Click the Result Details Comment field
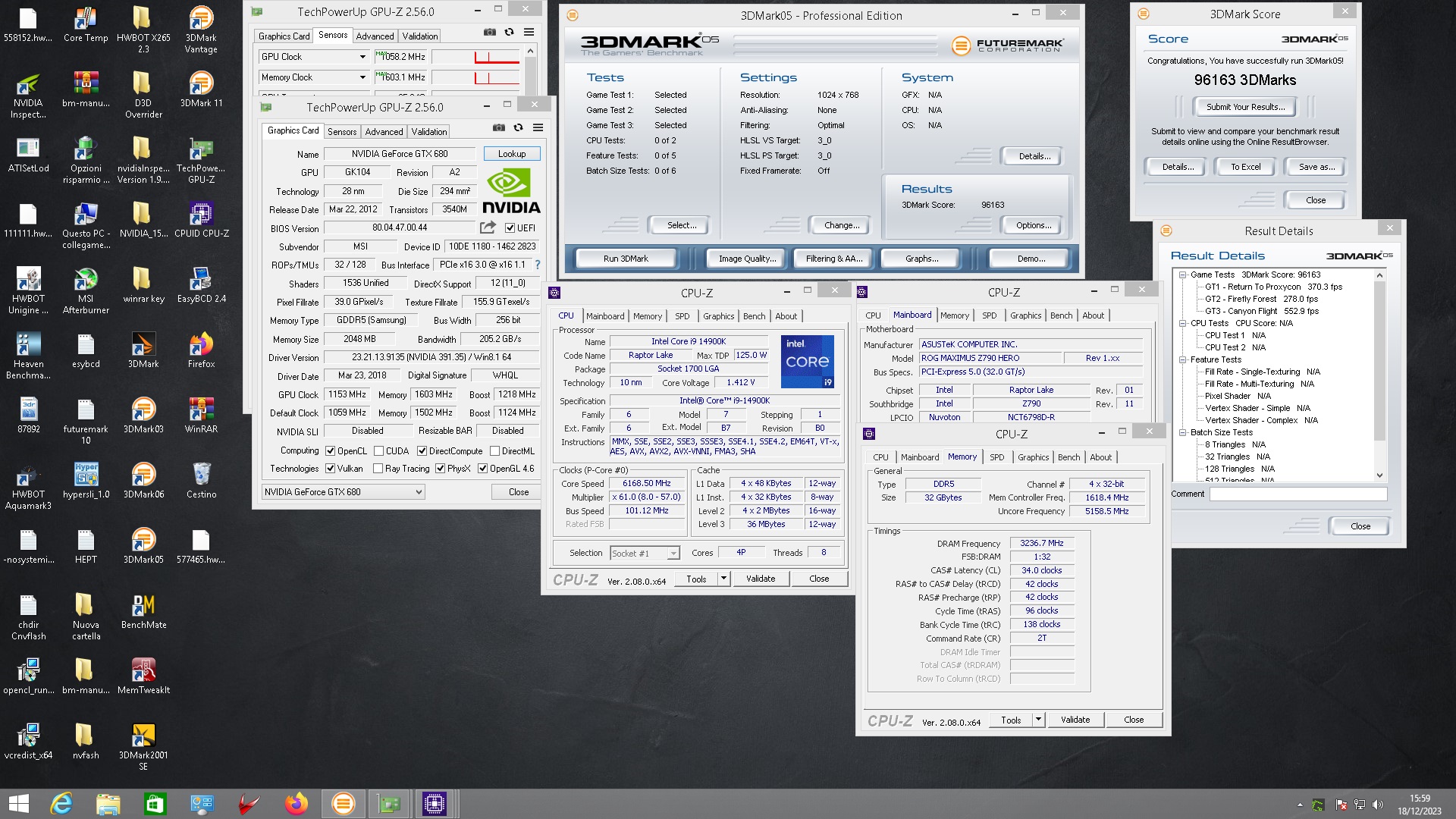The width and height of the screenshot is (1456, 819). [x=1298, y=494]
